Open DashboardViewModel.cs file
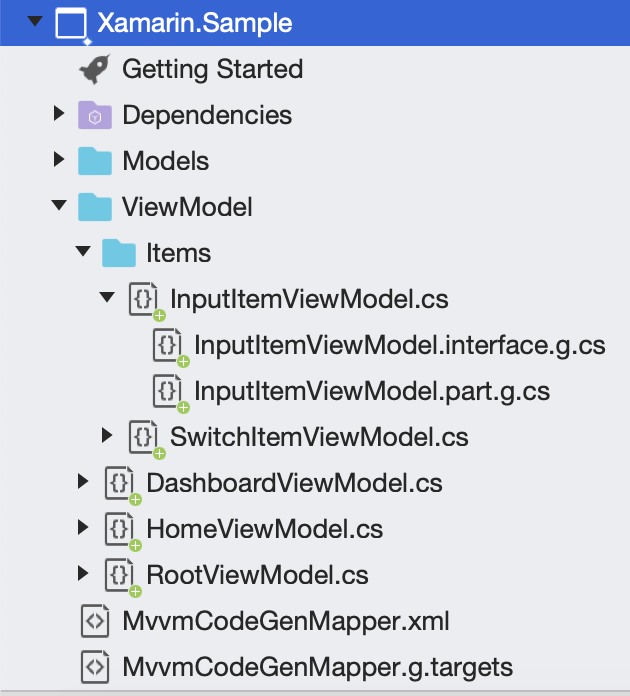Image resolution: width=630 pixels, height=696 pixels. tap(294, 483)
